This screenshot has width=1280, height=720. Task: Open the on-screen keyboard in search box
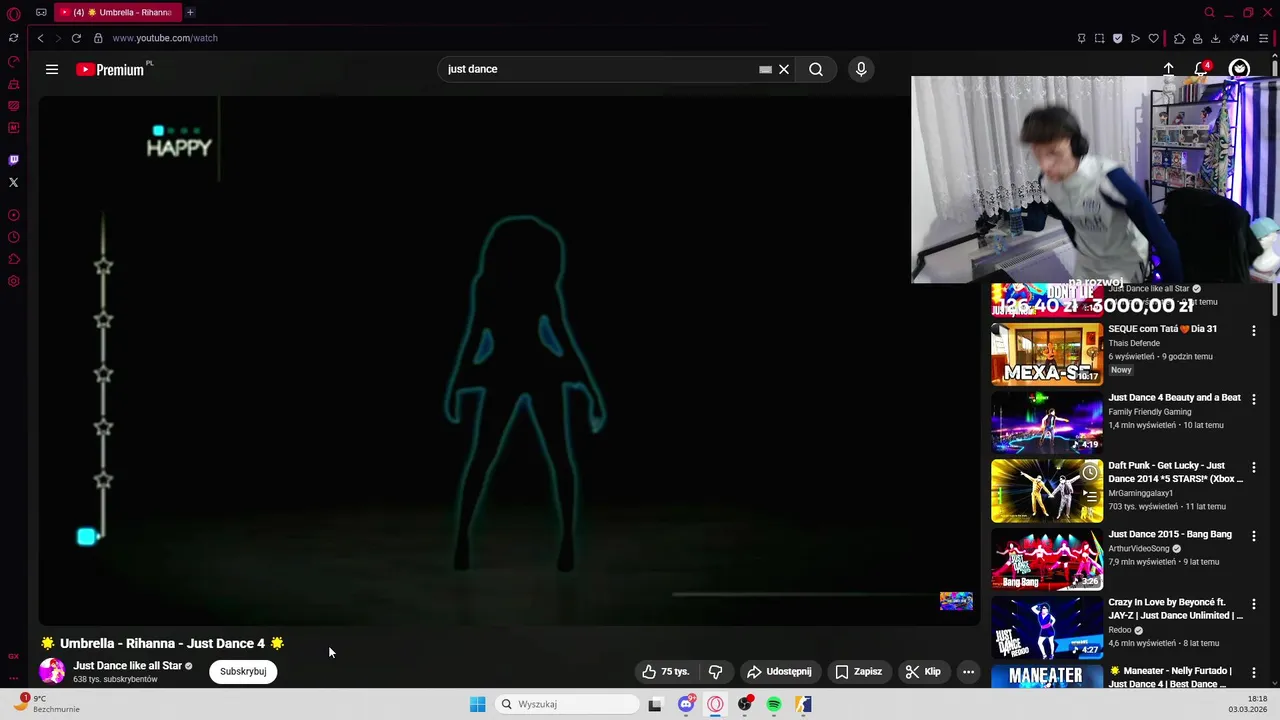click(x=765, y=69)
